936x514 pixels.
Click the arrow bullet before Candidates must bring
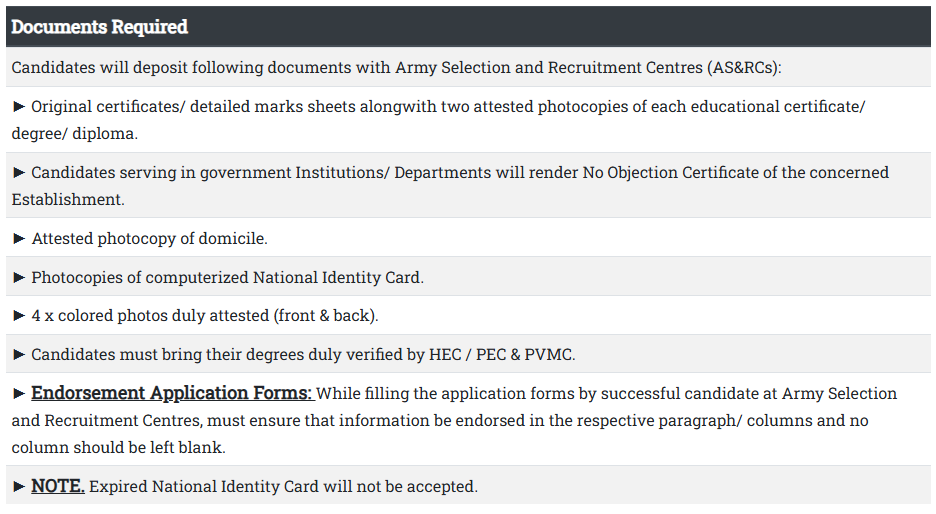point(19,354)
